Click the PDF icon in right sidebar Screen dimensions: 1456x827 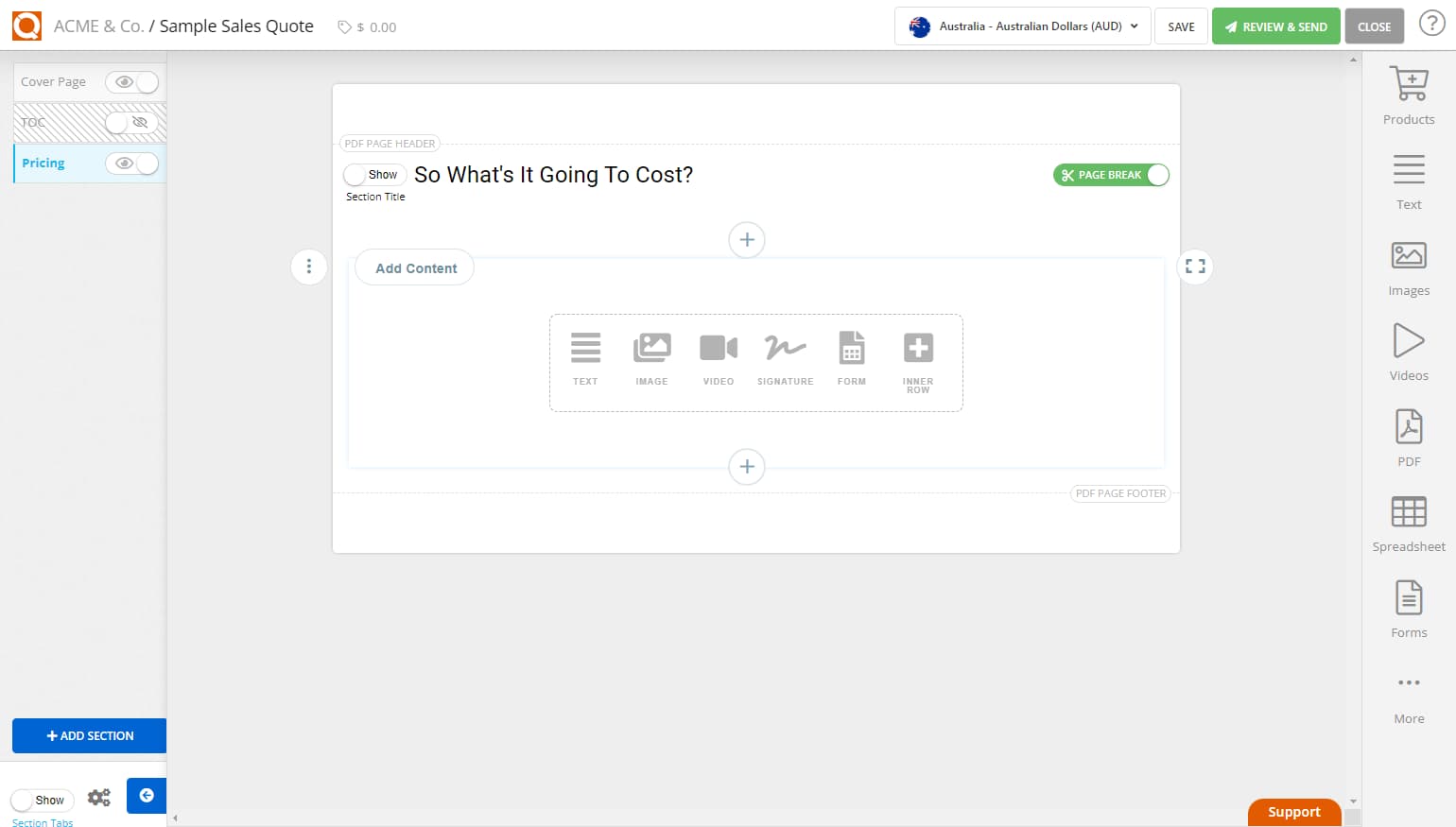pyautogui.click(x=1409, y=435)
